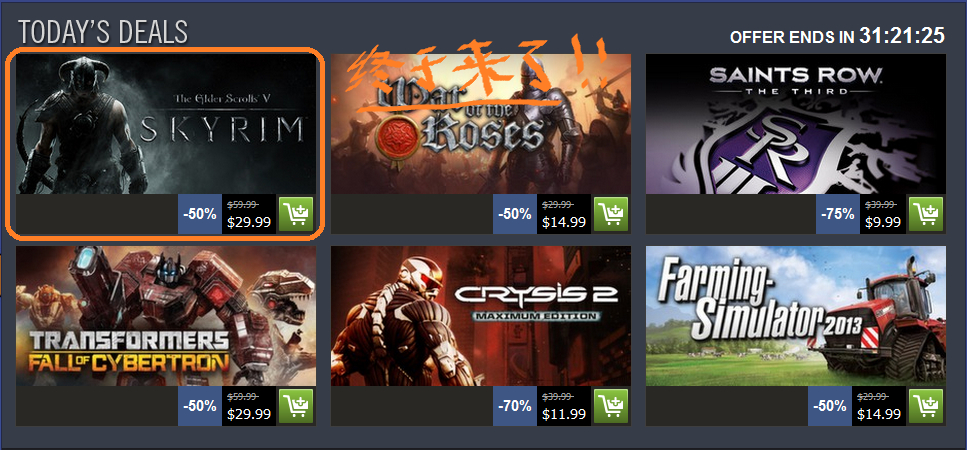Open the Saints Row The Third banner
This screenshot has height=450, width=967.
[796, 124]
